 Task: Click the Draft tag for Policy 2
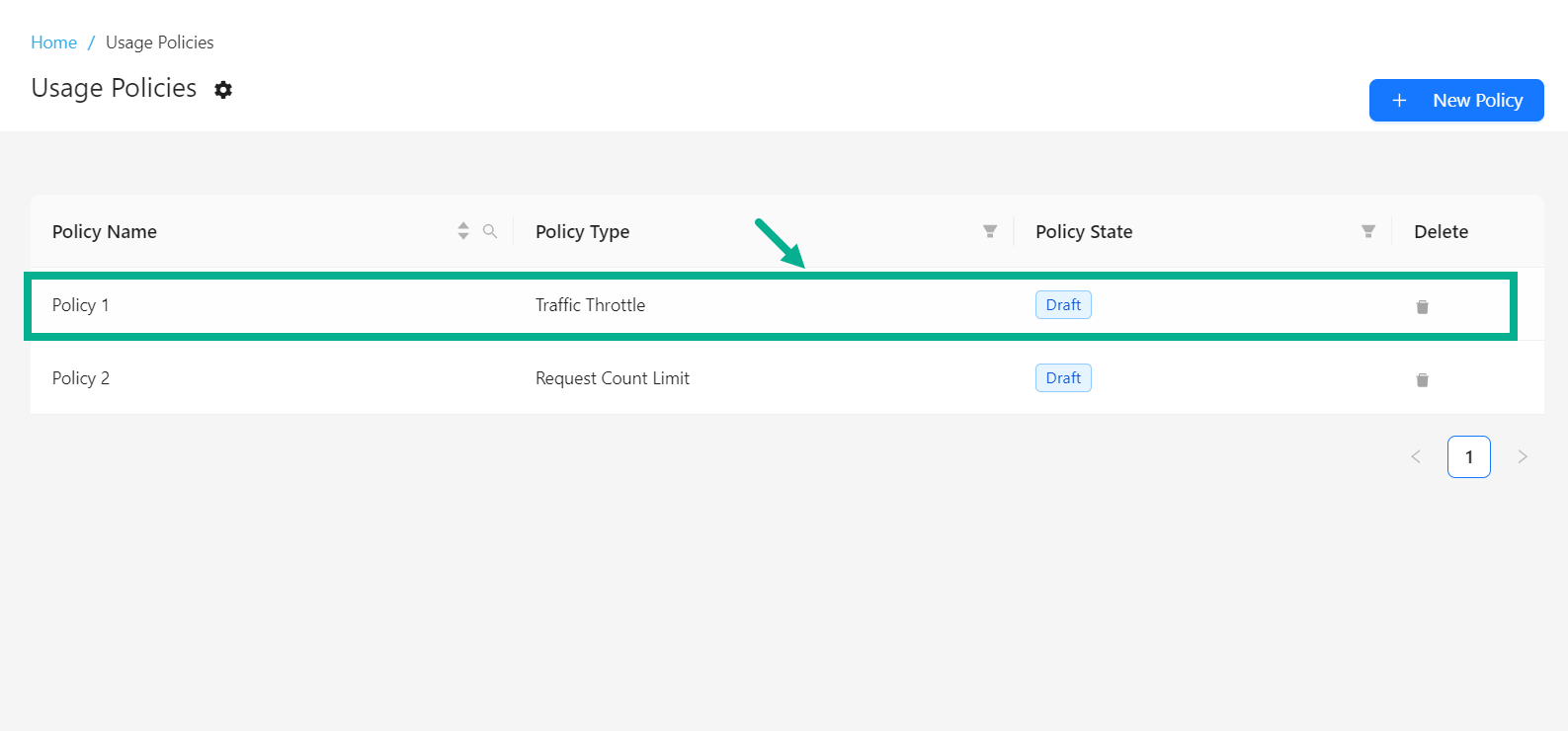[1063, 378]
